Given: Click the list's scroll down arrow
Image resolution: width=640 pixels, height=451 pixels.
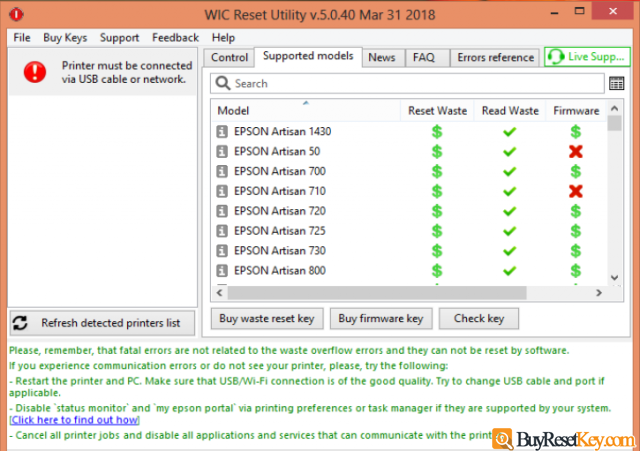Looking at the screenshot, I should pos(614,278).
